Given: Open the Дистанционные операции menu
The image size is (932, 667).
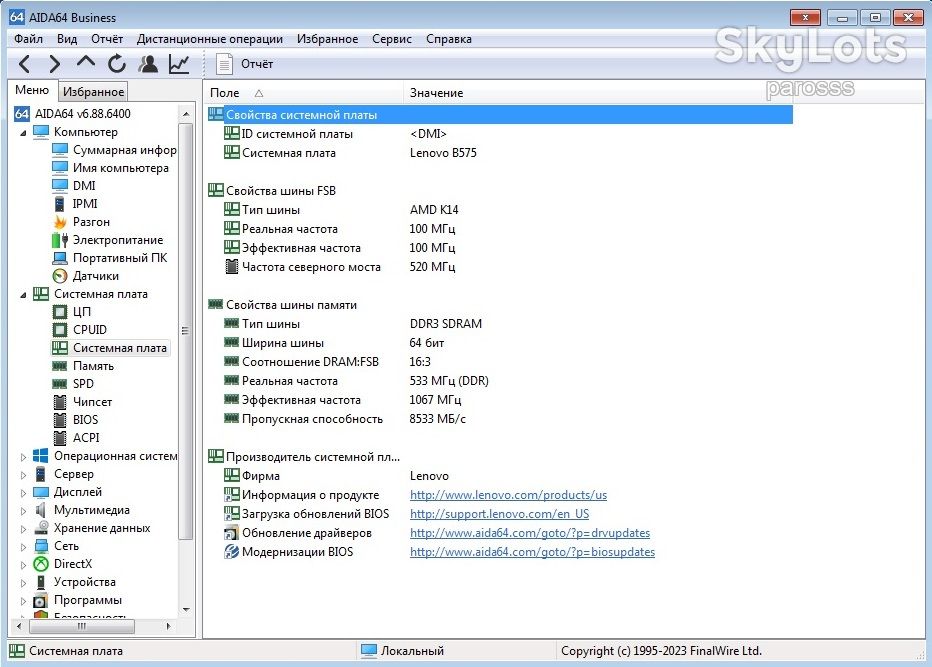Looking at the screenshot, I should click(210, 39).
